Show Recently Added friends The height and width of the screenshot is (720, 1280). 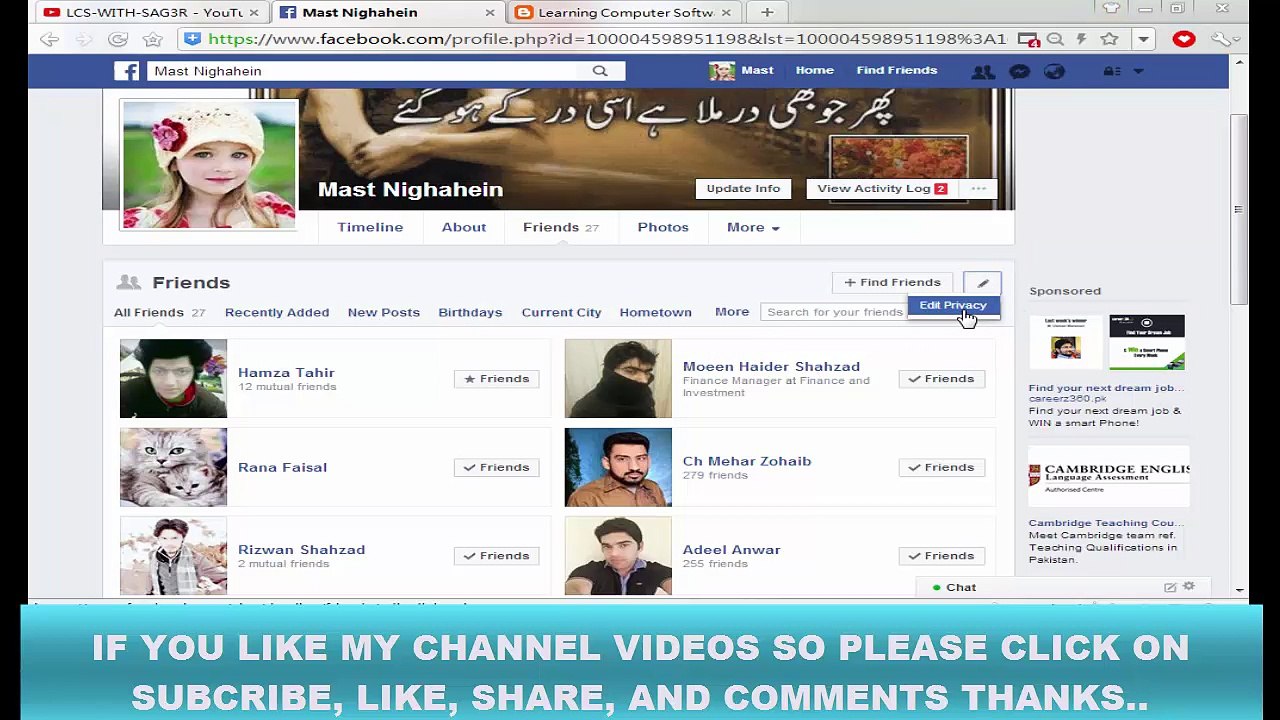coord(277,312)
